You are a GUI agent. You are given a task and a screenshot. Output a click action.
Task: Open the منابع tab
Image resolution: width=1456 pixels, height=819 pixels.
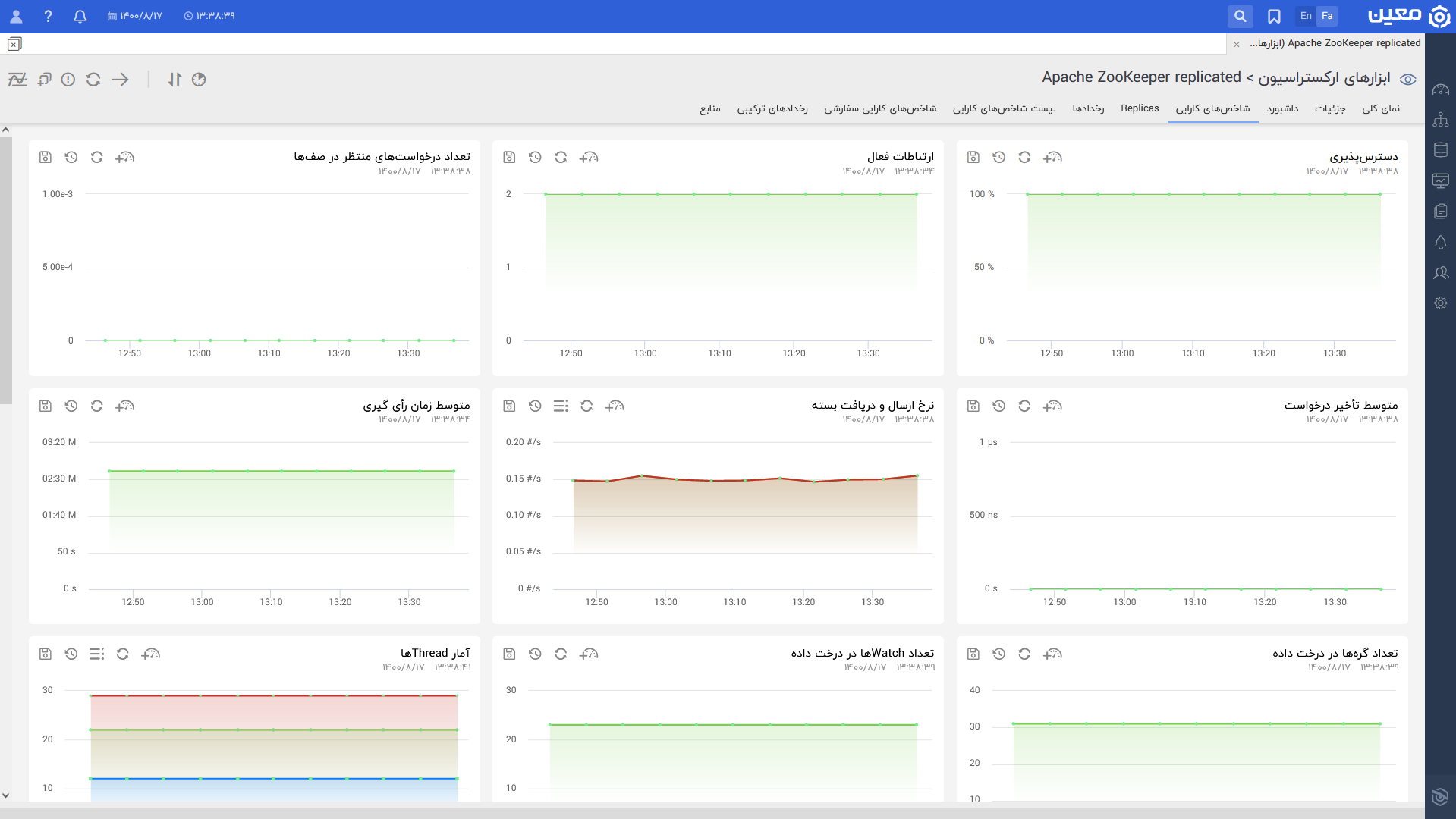click(x=710, y=108)
